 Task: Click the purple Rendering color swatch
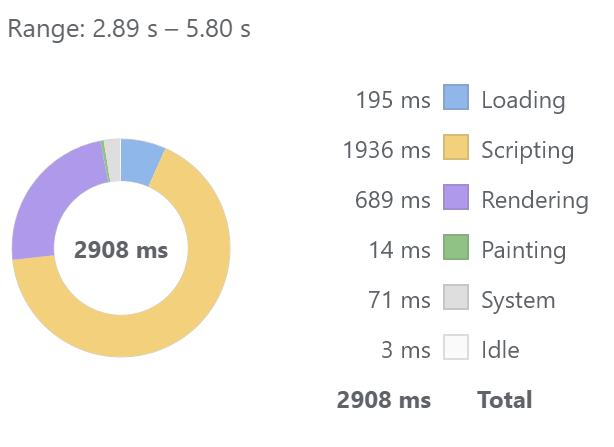click(x=456, y=197)
